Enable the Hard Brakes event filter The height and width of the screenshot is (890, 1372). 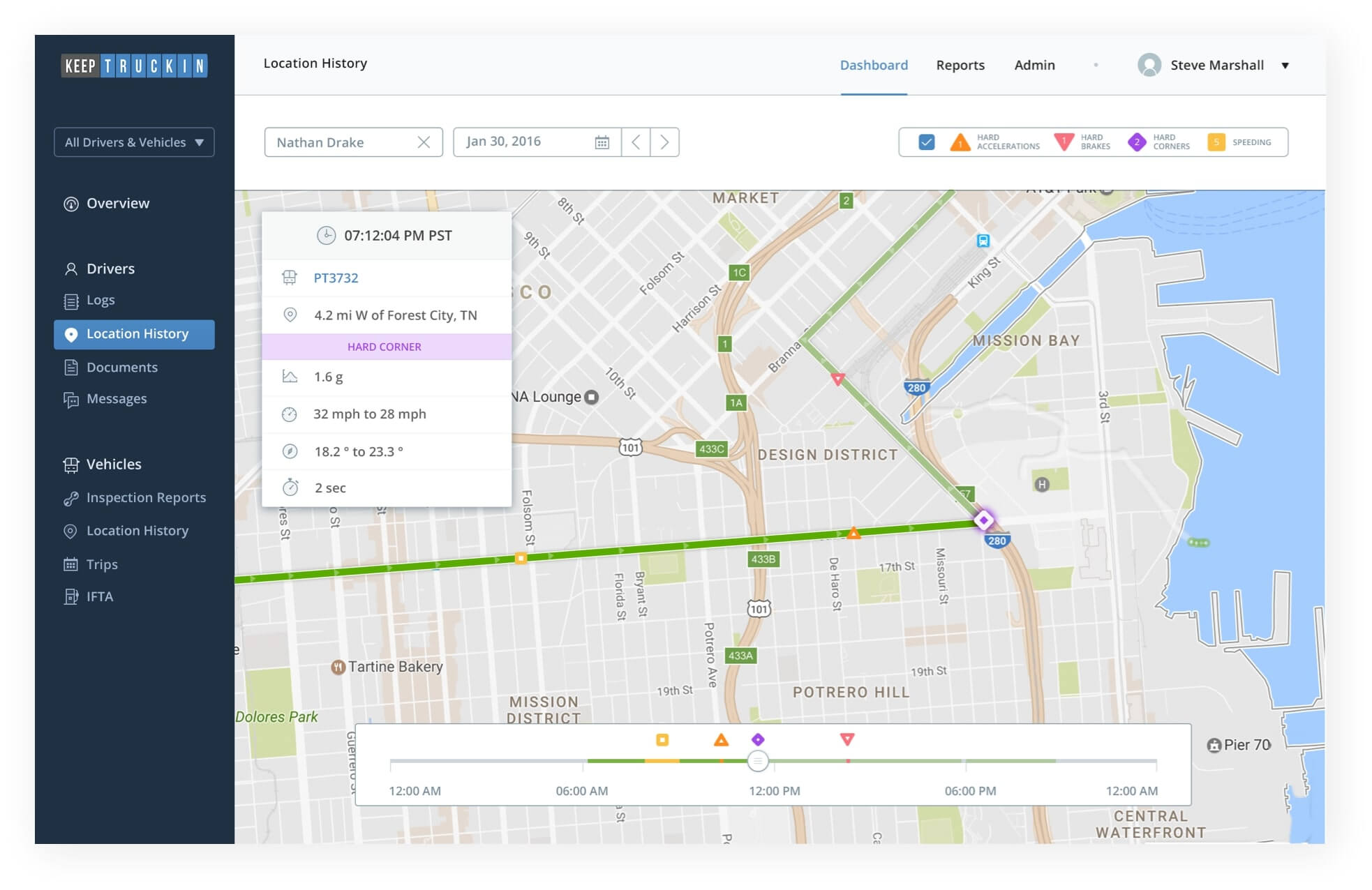coord(1064,142)
